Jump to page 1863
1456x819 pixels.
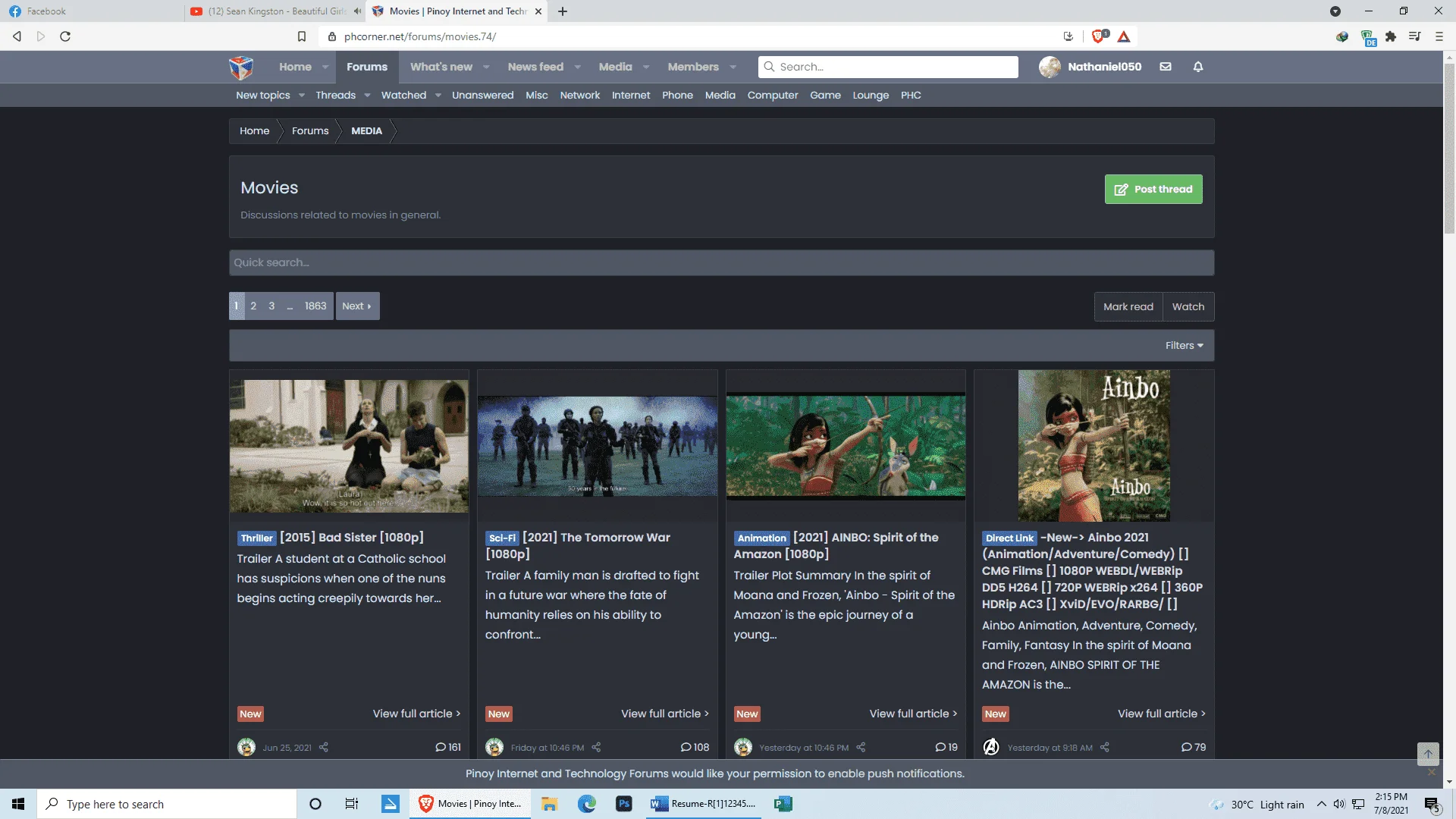[315, 306]
